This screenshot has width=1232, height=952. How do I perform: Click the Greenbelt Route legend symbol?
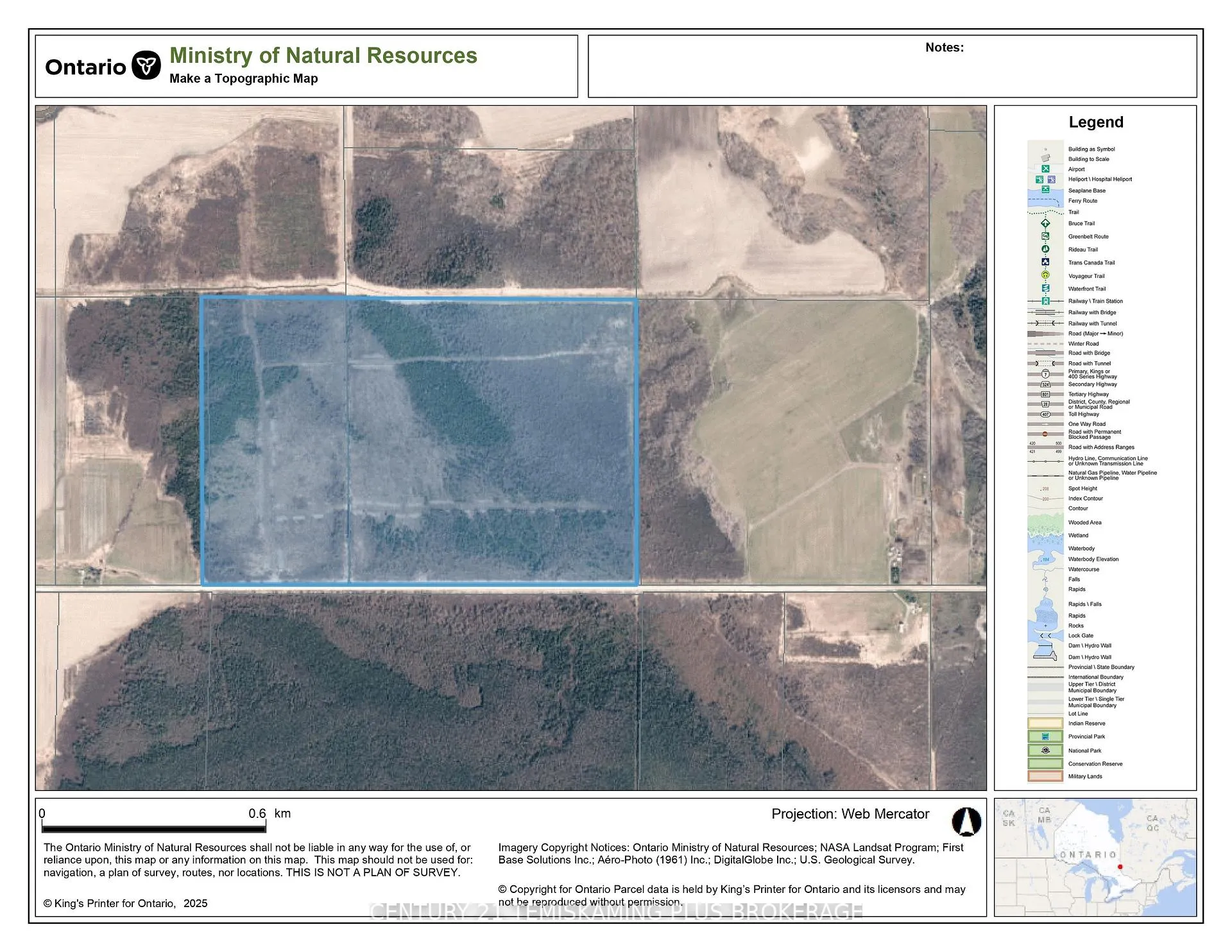tap(1045, 236)
